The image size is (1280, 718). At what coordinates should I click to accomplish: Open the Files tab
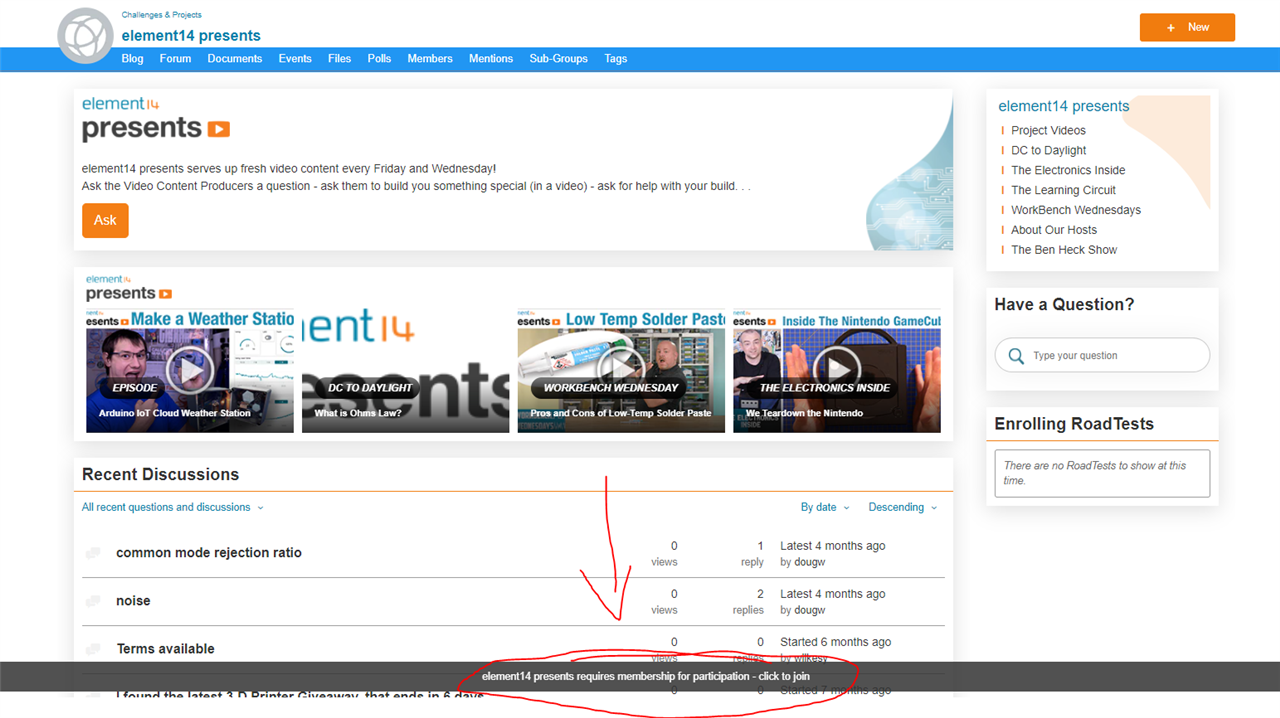(340, 59)
